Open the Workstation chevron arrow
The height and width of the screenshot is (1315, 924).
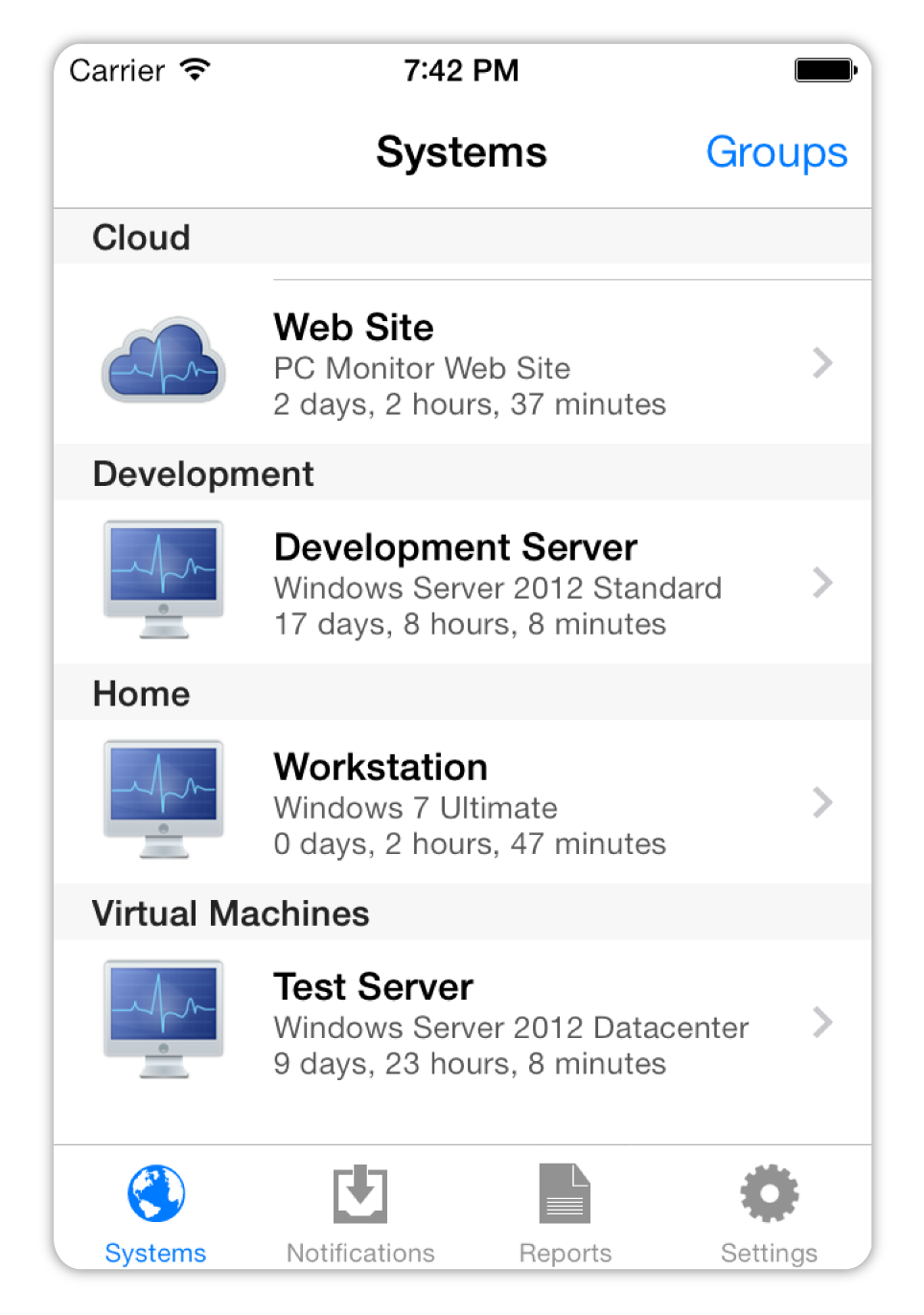(x=822, y=801)
